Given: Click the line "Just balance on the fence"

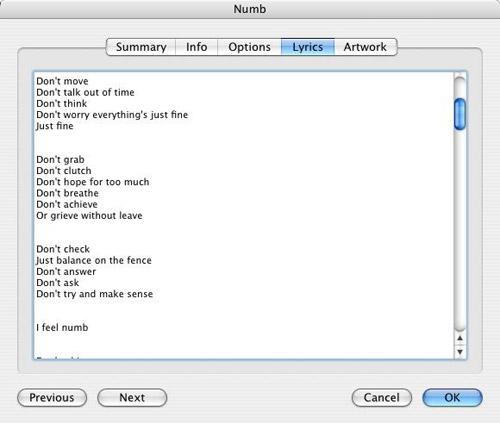Looking at the screenshot, I should (94, 260).
